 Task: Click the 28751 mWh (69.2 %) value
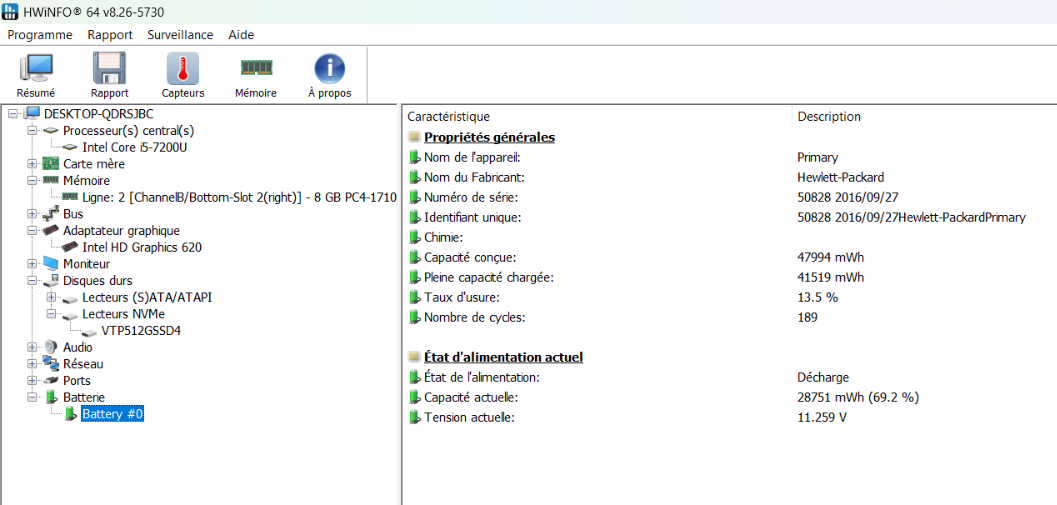tap(858, 397)
